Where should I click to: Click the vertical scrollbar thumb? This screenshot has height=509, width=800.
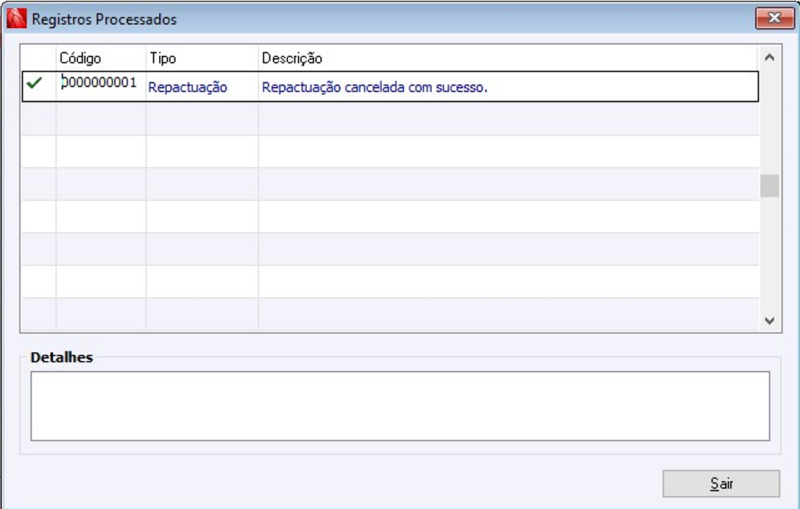(x=769, y=186)
